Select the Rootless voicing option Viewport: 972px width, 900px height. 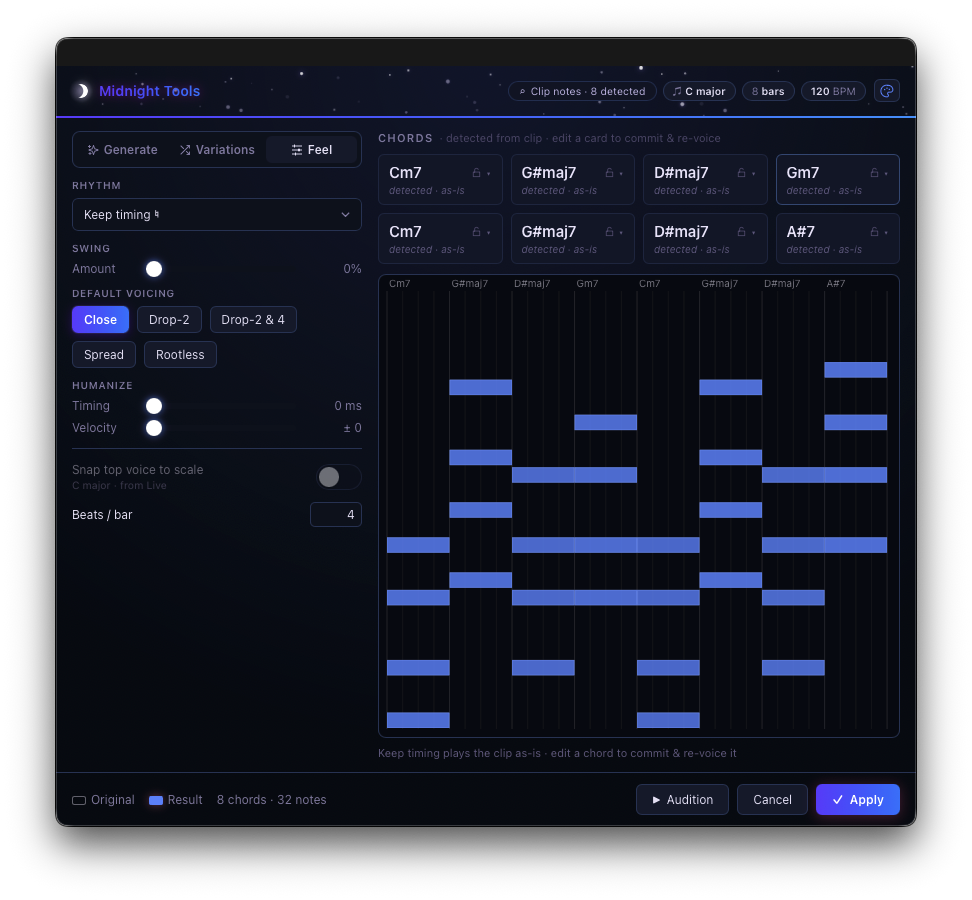pos(180,355)
